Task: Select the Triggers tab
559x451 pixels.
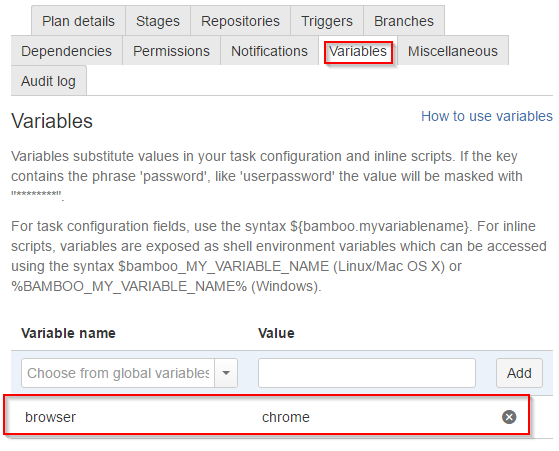Action: pos(327,21)
